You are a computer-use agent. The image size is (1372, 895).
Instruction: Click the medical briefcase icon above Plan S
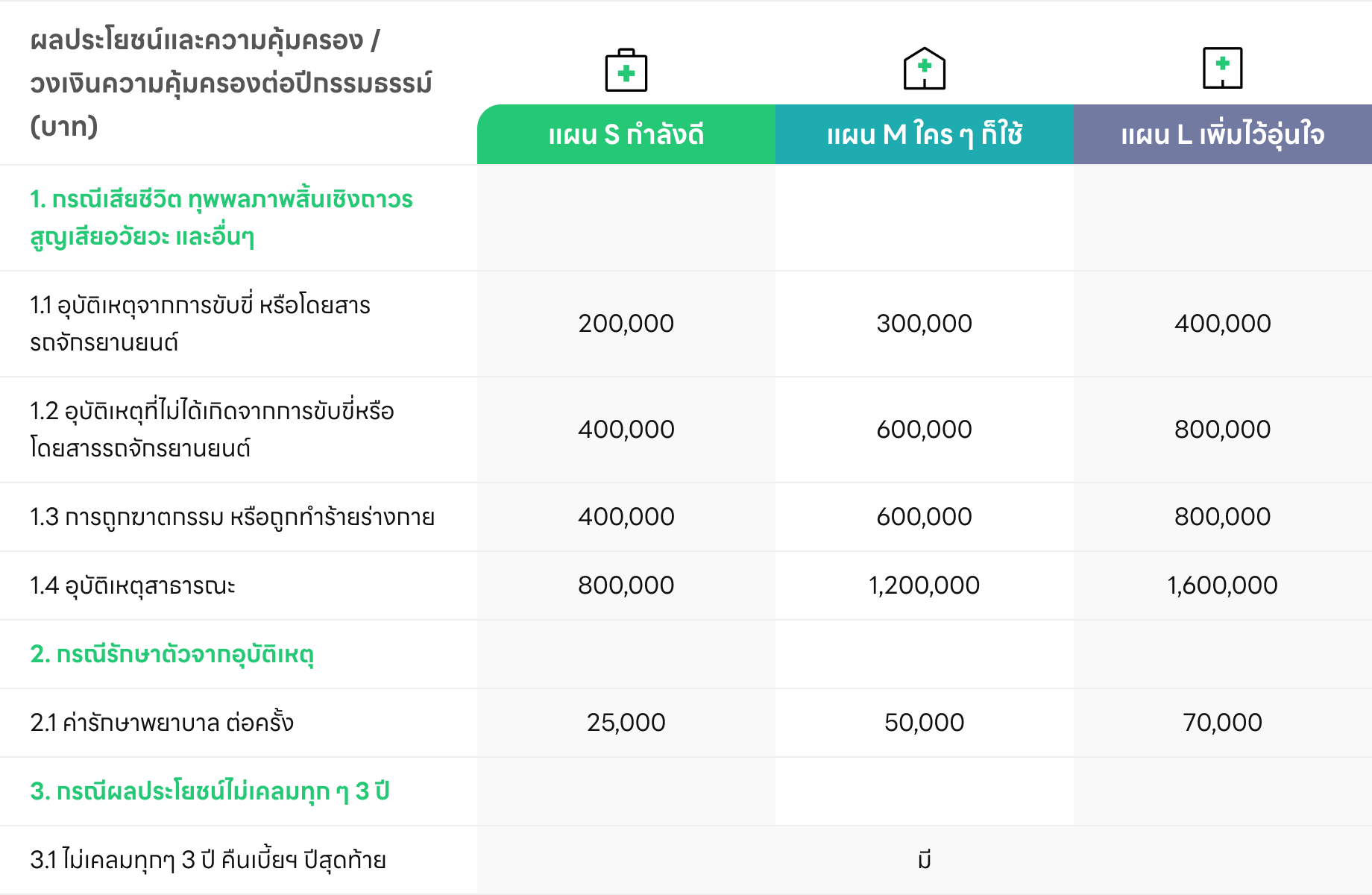[626, 71]
